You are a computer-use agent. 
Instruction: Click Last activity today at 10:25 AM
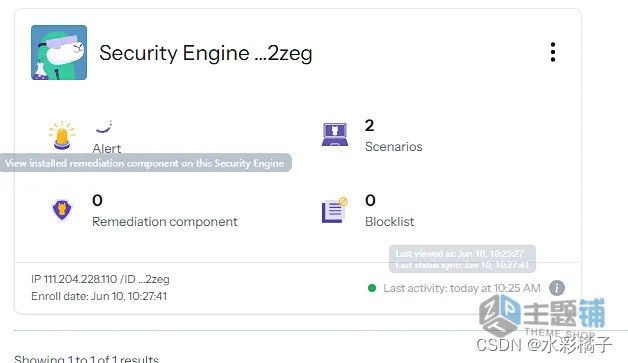pos(462,288)
